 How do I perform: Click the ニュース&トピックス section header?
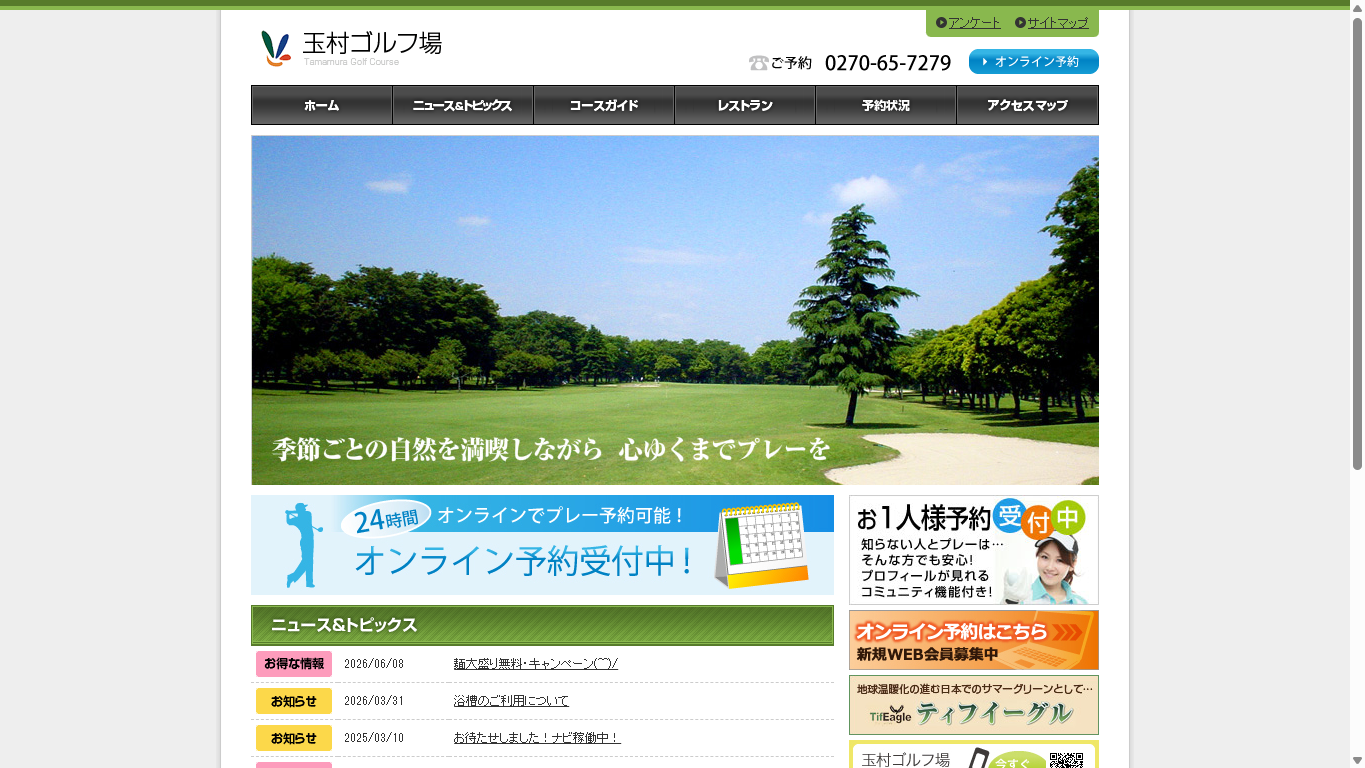pos(542,625)
